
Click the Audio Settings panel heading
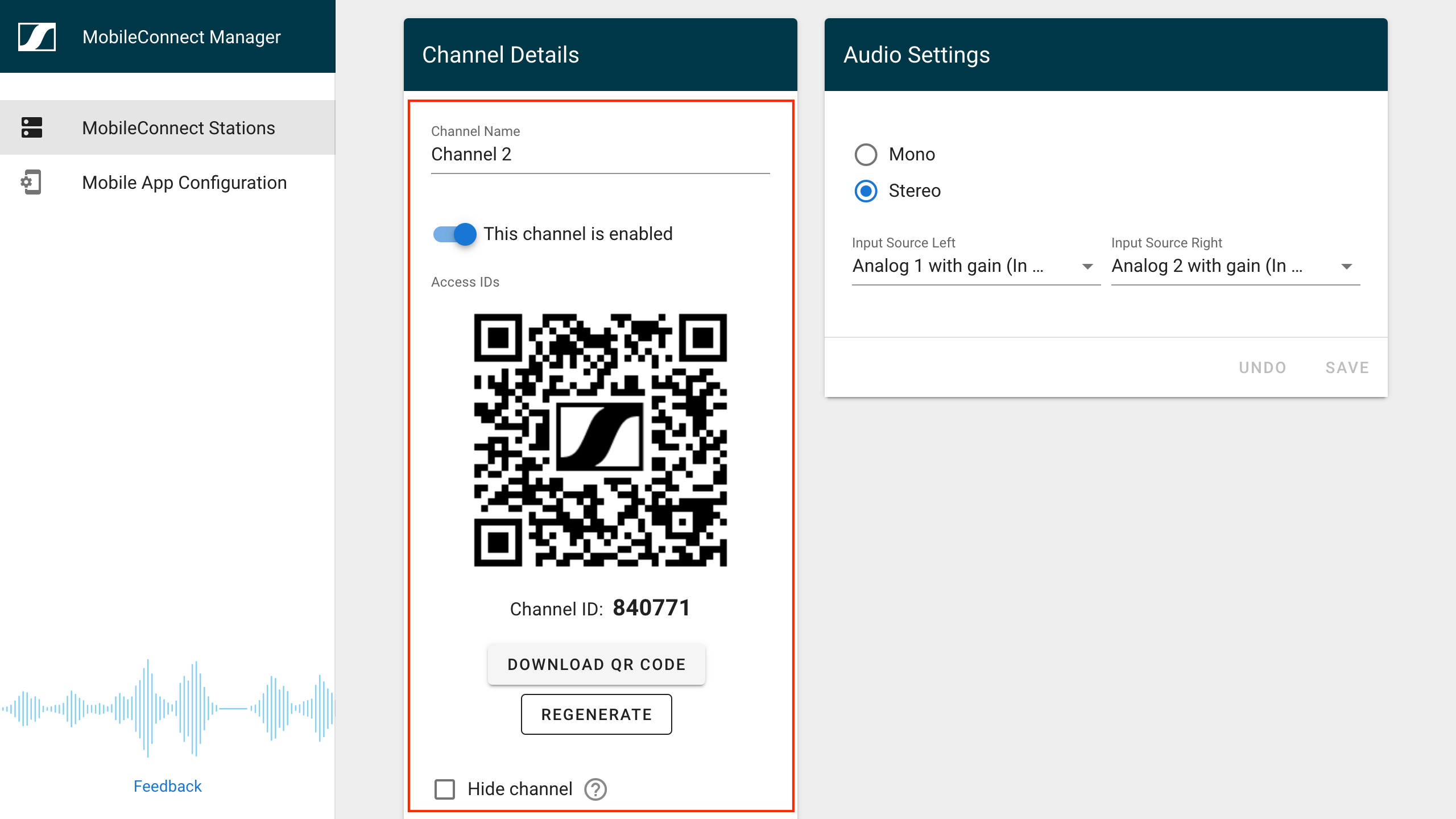click(917, 55)
